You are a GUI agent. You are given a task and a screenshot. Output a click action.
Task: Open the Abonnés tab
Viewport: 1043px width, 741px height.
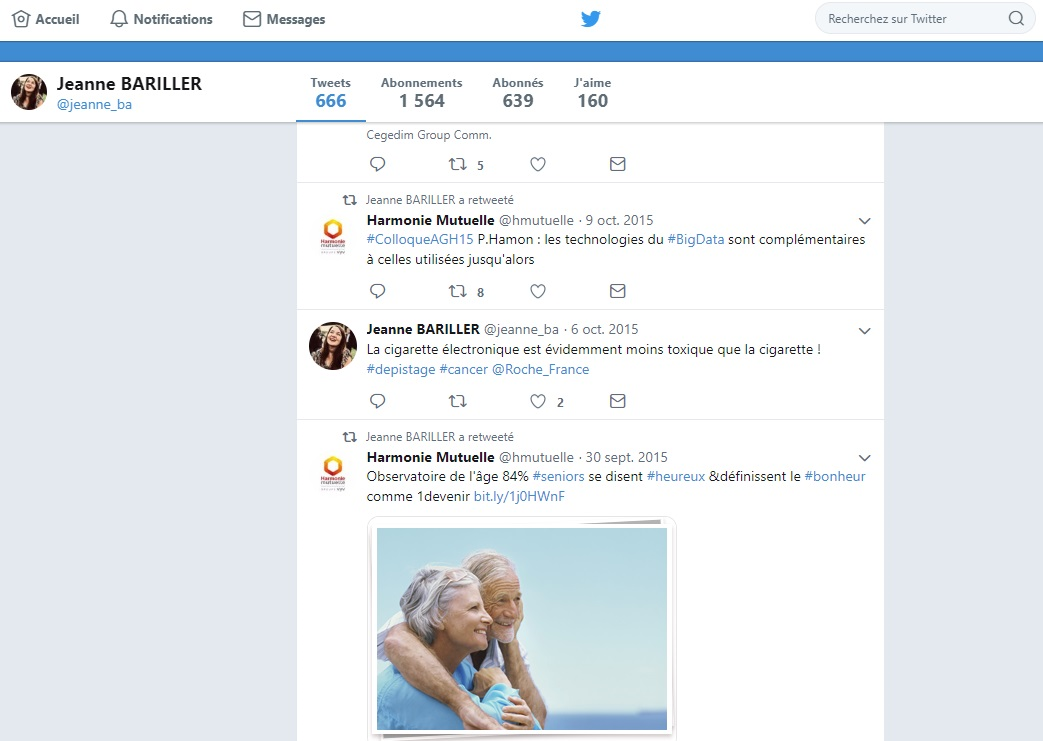[517, 92]
